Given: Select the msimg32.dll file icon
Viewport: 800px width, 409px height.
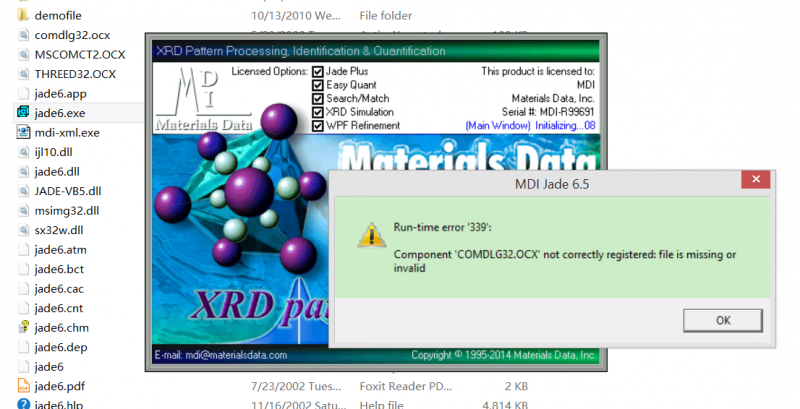Looking at the screenshot, I should tap(23, 210).
